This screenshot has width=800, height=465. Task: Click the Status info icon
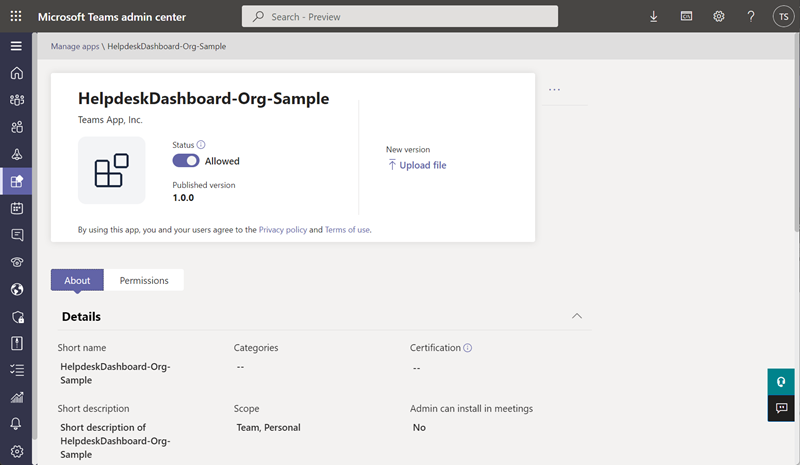point(201,144)
